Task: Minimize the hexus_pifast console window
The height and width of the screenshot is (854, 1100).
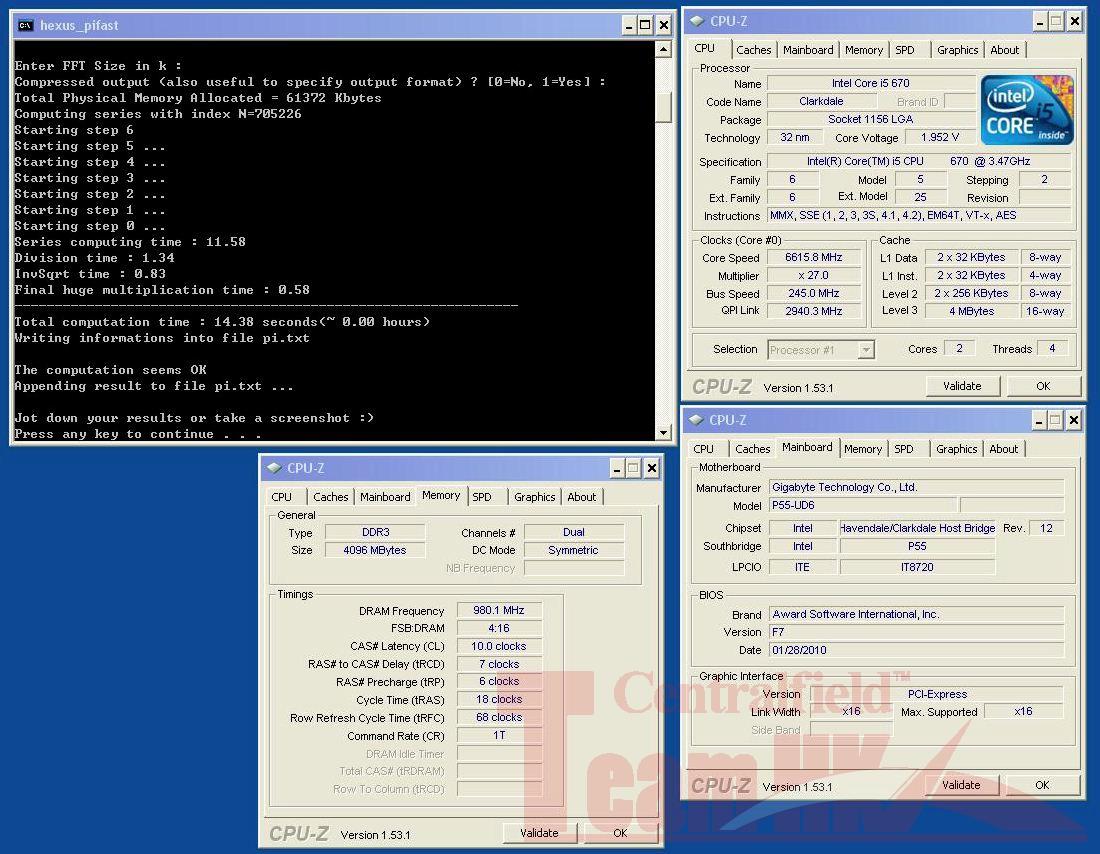Action: (x=629, y=25)
